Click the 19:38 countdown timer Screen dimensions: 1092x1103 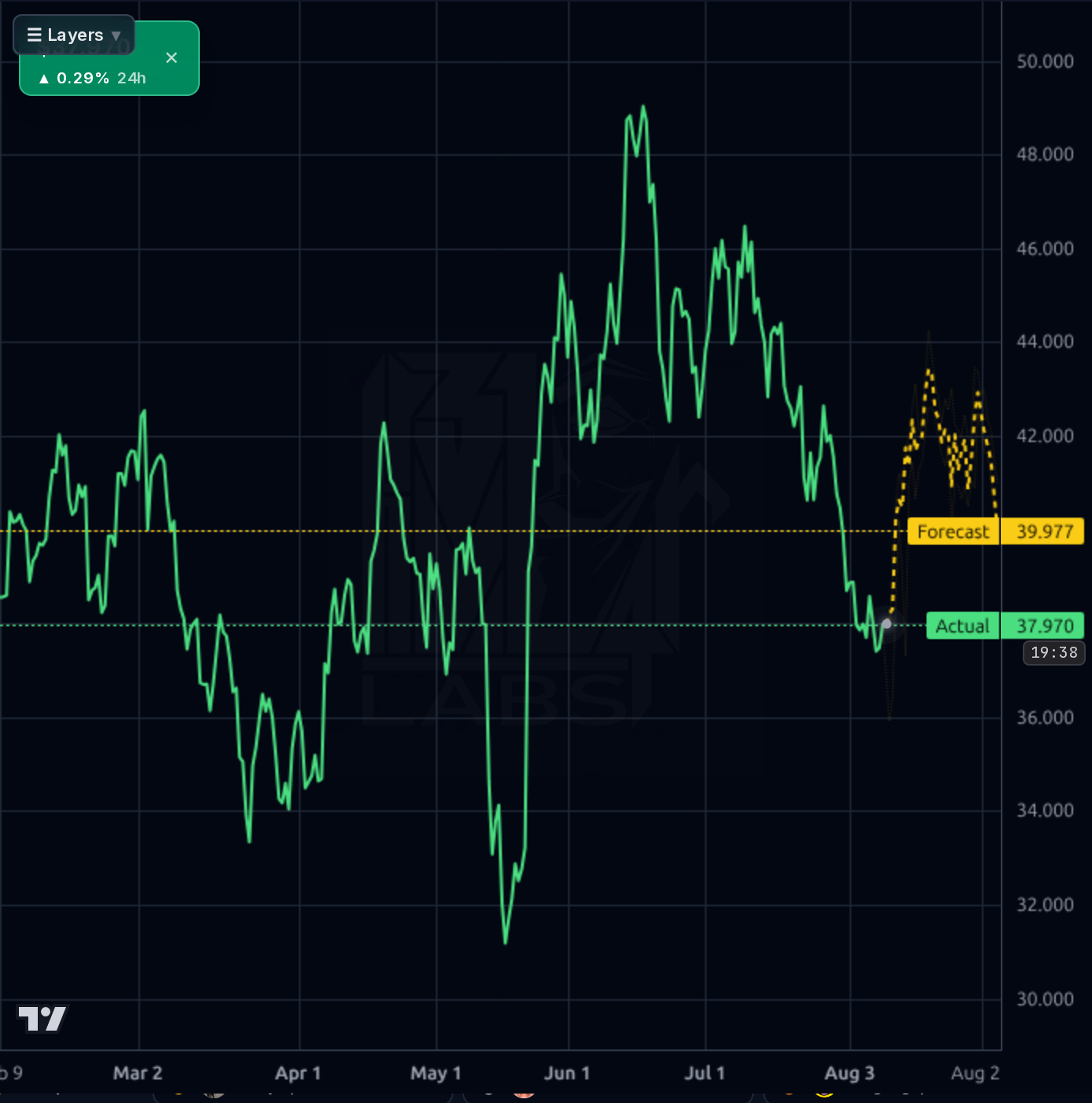click(x=1054, y=653)
